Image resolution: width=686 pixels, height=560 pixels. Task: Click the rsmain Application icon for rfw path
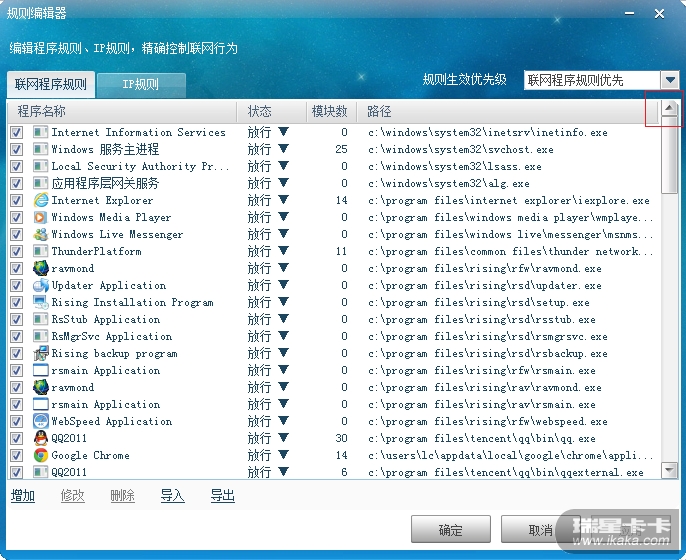[41, 371]
